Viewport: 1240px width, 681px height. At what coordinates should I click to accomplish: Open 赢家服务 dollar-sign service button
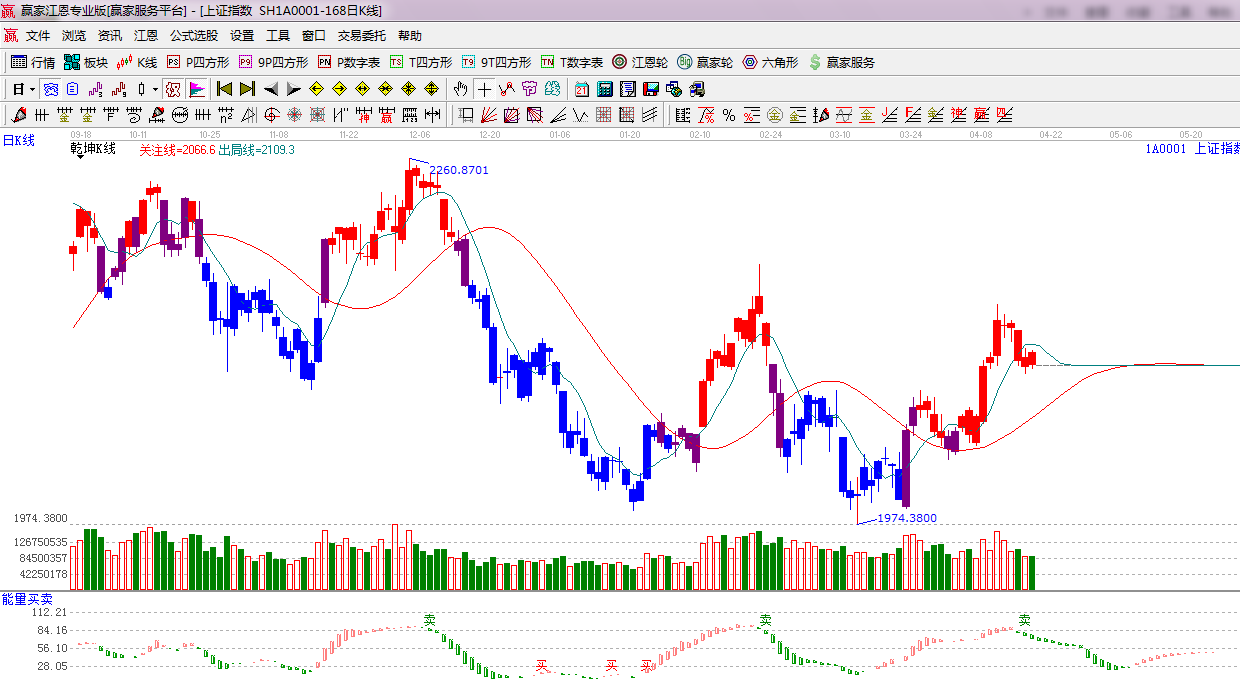[841, 62]
